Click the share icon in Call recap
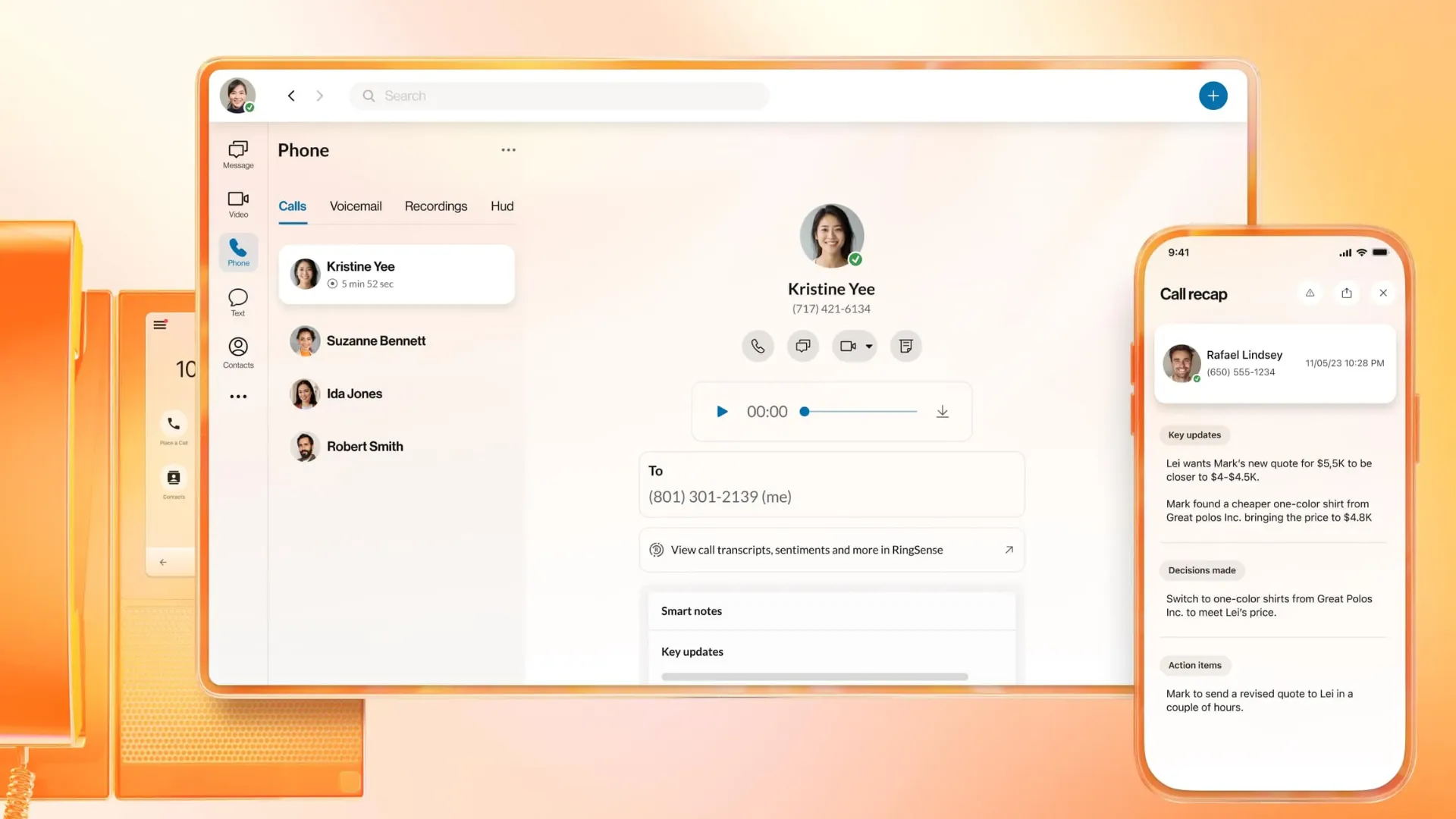 (1346, 293)
